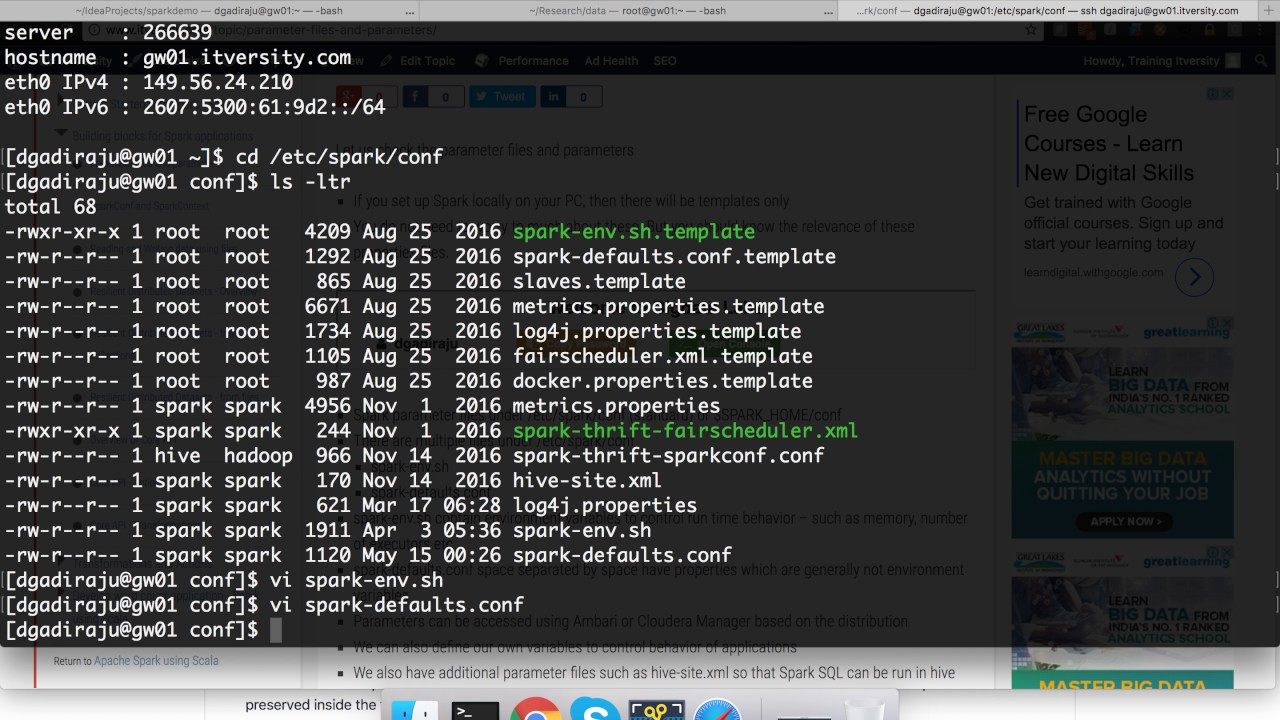Click hive-site.xml in the file listing
This screenshot has width=1280, height=720.
(x=587, y=481)
